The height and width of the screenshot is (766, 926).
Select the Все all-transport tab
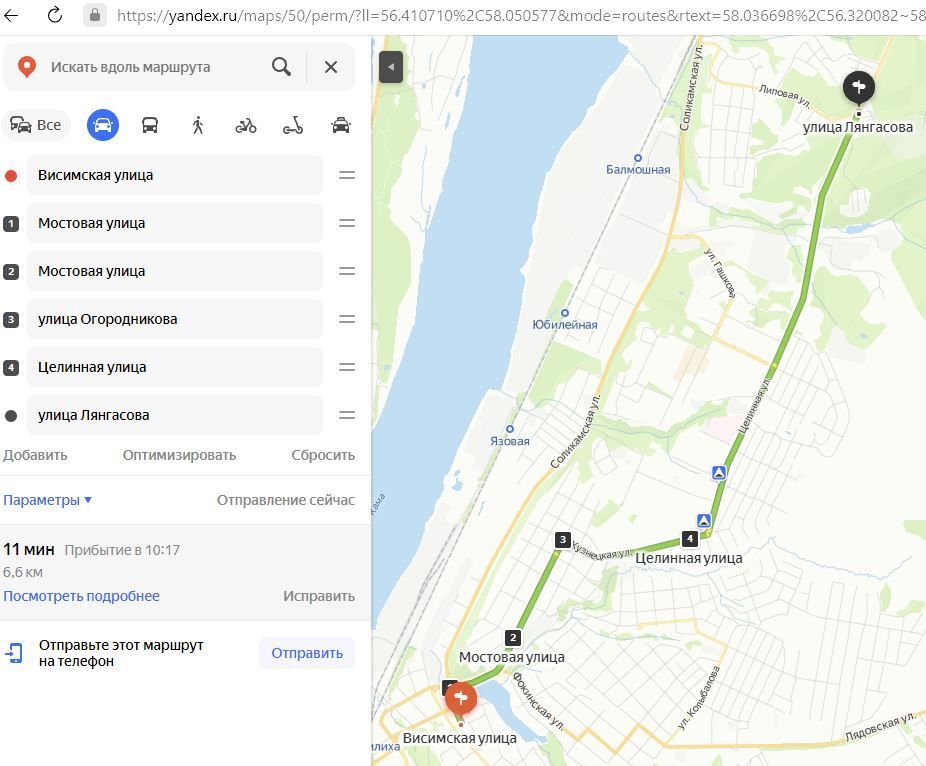(36, 125)
